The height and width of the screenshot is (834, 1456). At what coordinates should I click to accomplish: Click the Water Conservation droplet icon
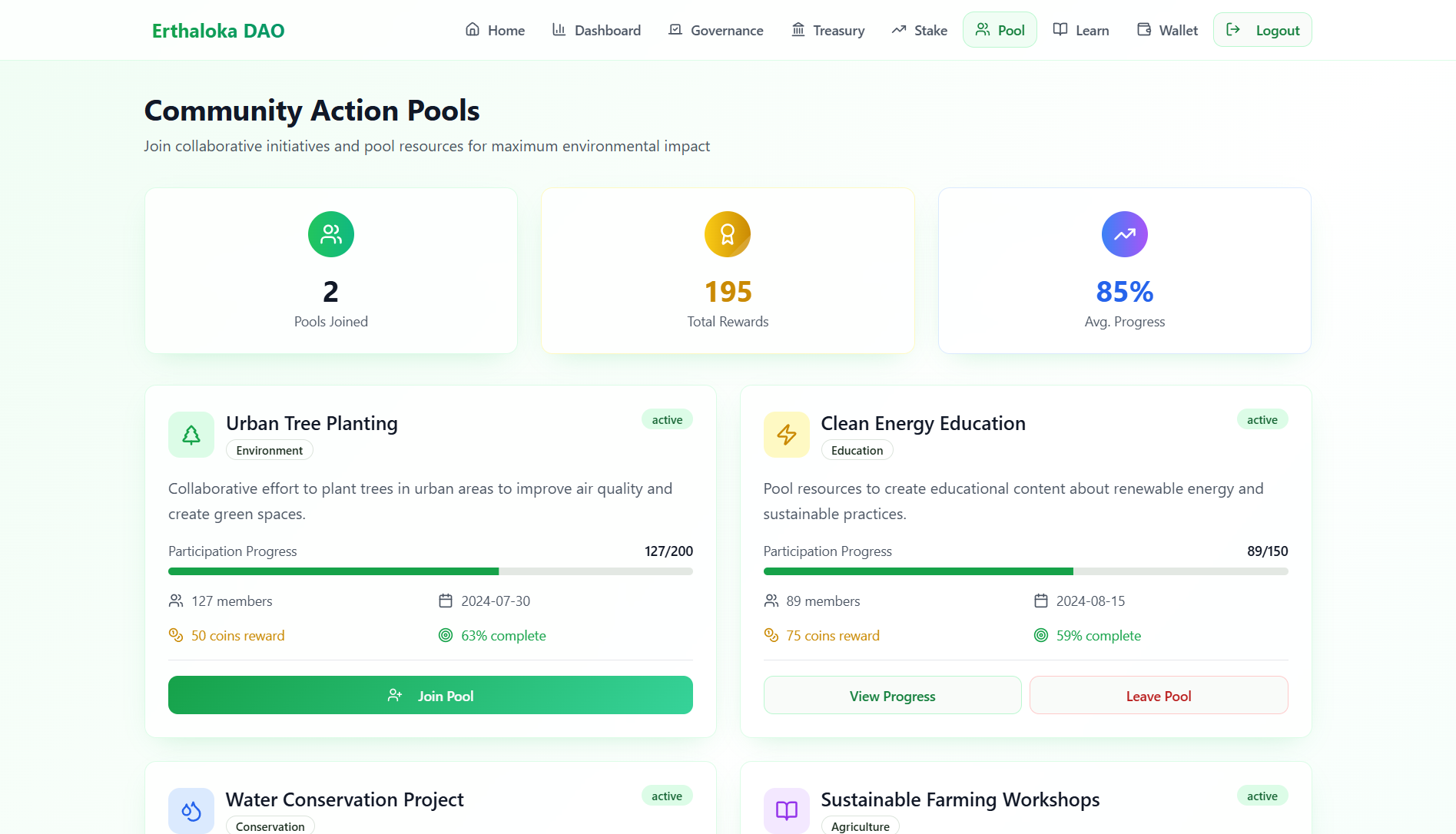click(191, 810)
